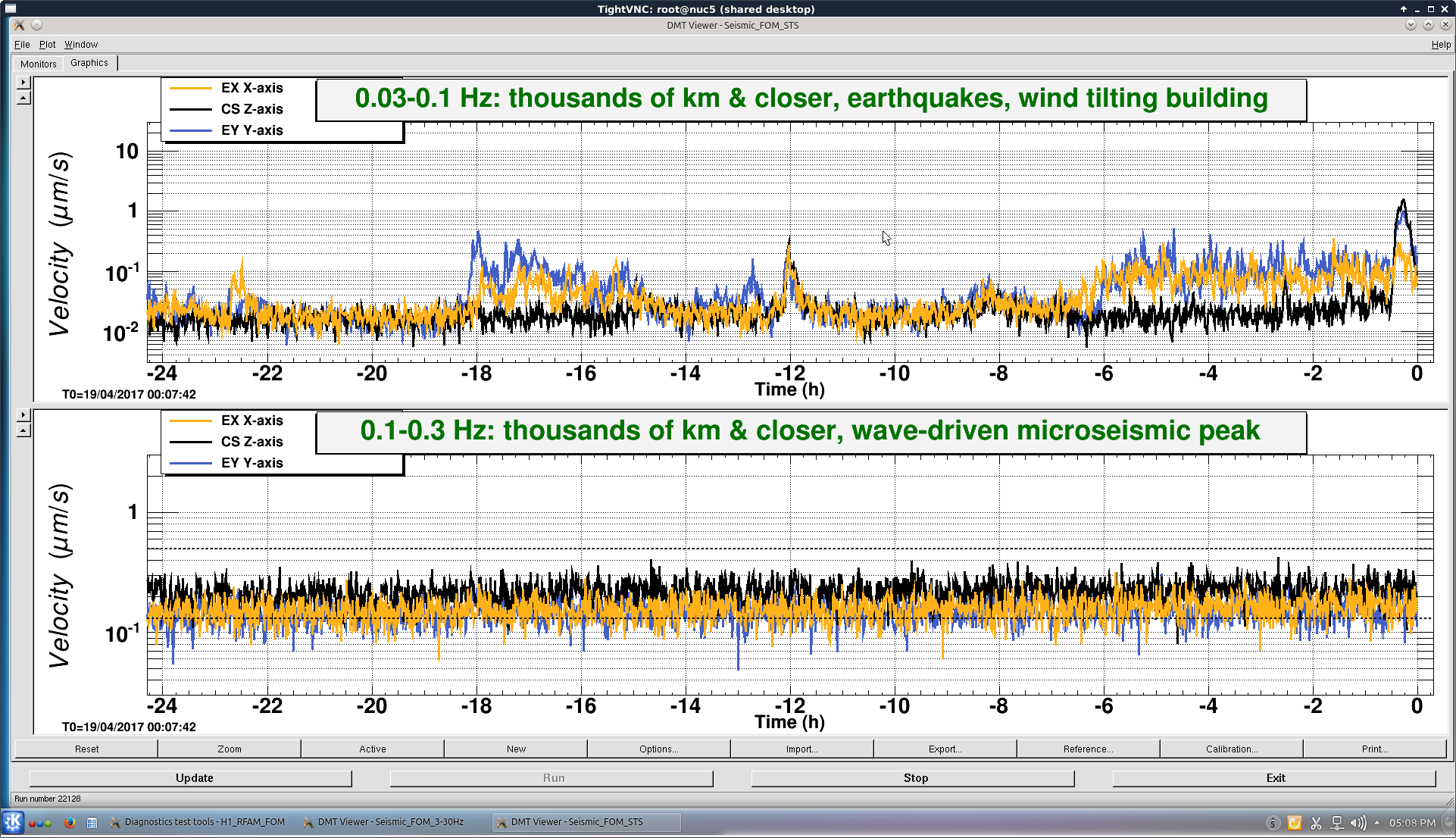Show hidden system tray icons arrow
This screenshot has width=1456, height=838.
coord(1376,822)
